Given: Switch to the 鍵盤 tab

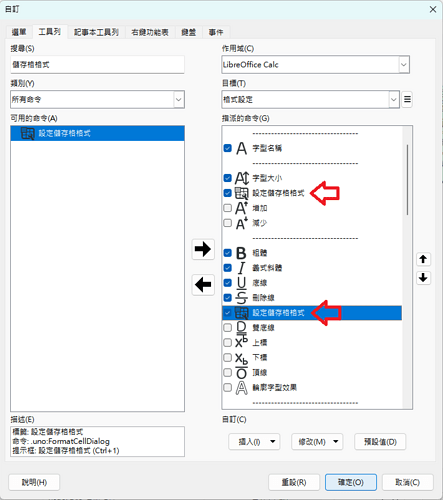Looking at the screenshot, I should [189, 32].
